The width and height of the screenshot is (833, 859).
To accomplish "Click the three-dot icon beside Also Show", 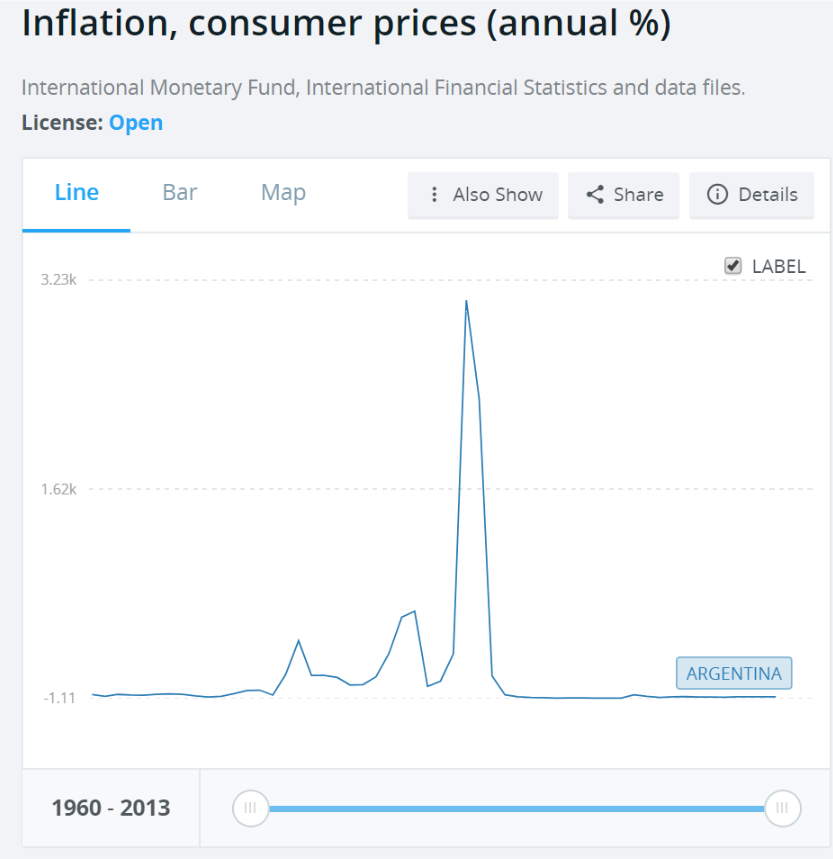I will point(434,195).
